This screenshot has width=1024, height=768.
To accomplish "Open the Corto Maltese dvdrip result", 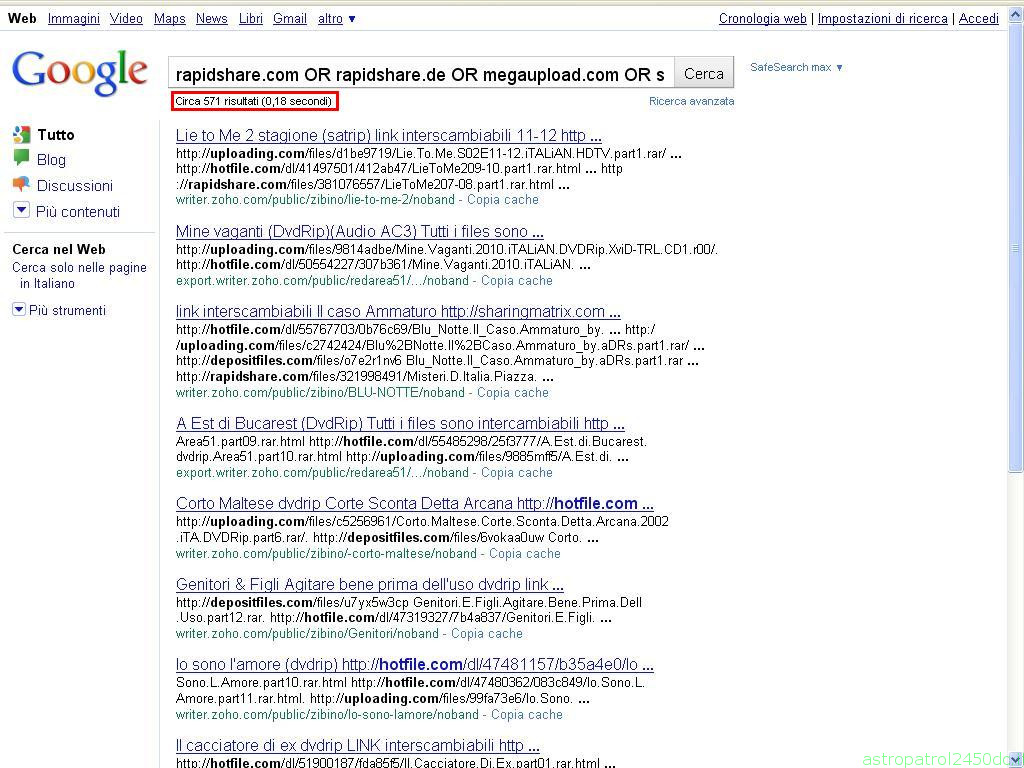I will [415, 504].
